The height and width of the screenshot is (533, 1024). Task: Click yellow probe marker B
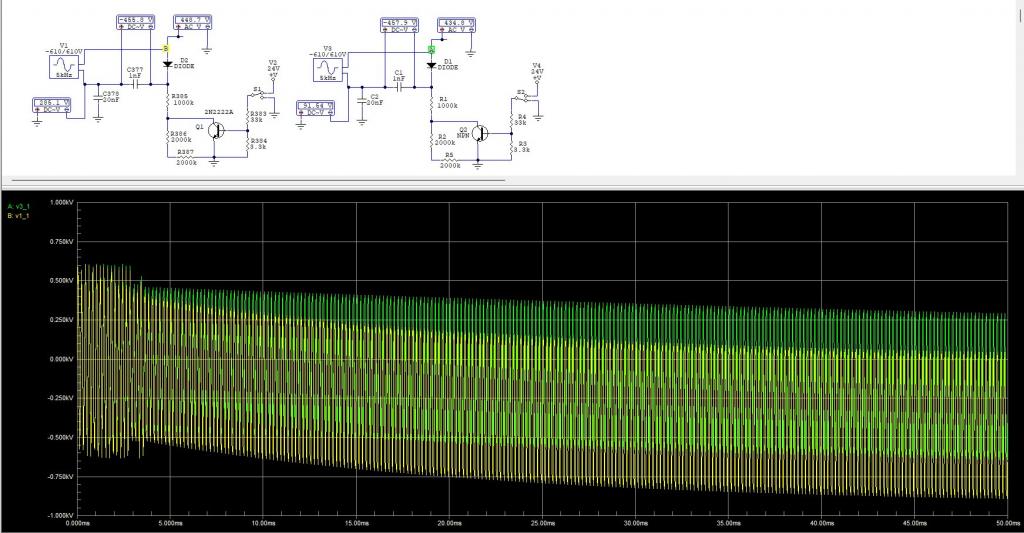point(167,47)
